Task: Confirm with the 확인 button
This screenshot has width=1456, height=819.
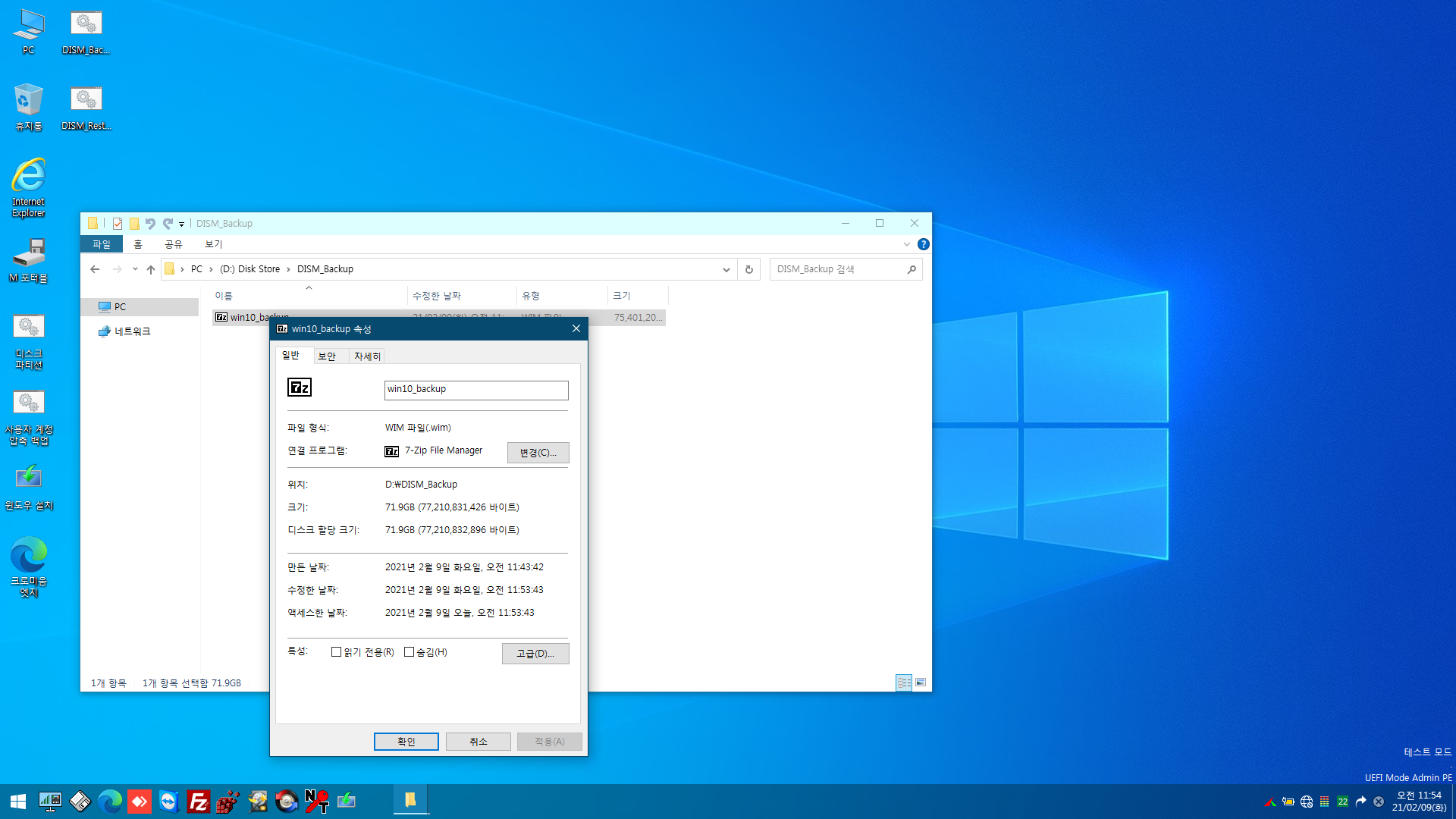Action: (406, 742)
